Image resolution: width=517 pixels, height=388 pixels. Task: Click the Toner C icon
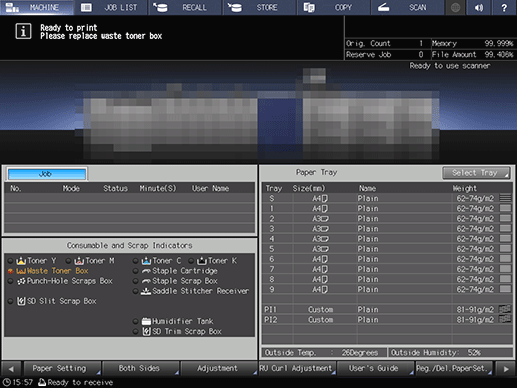(146, 261)
